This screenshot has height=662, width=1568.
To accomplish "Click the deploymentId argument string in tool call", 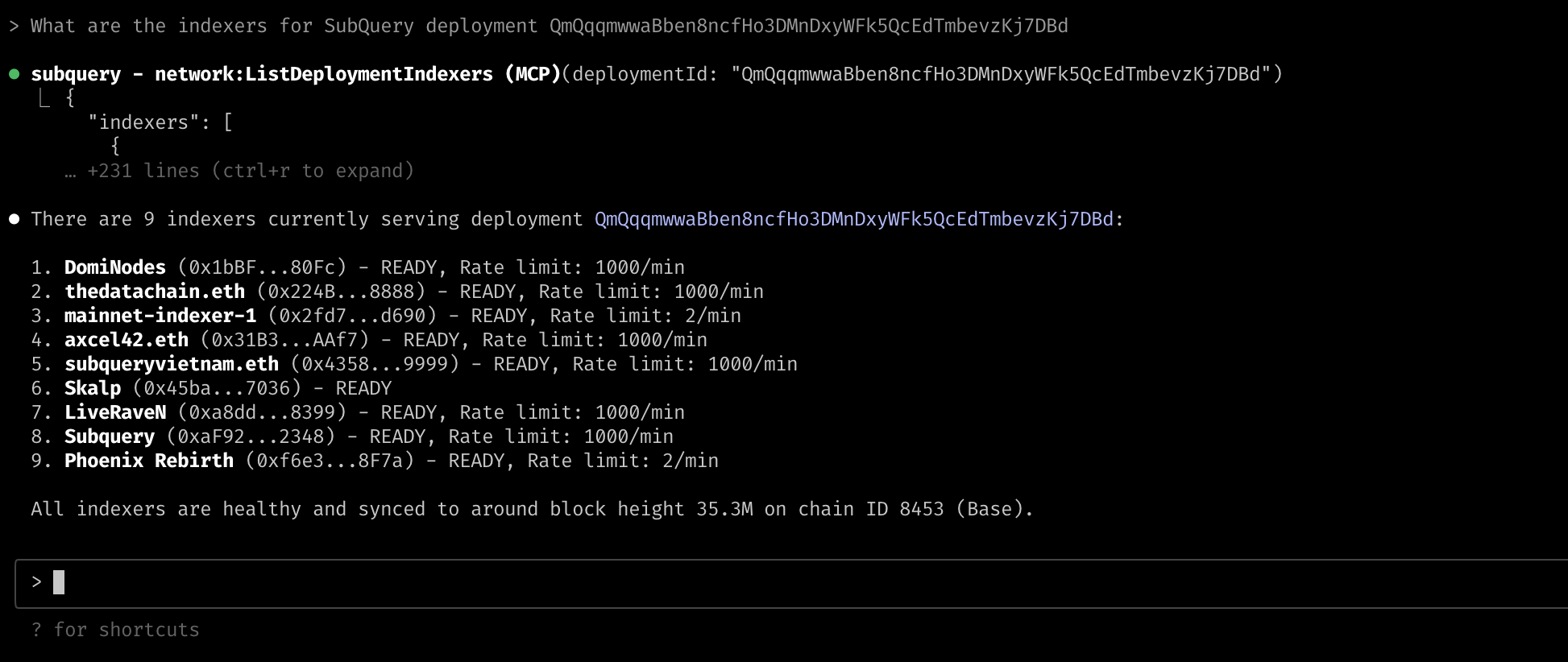I will 1001,74.
